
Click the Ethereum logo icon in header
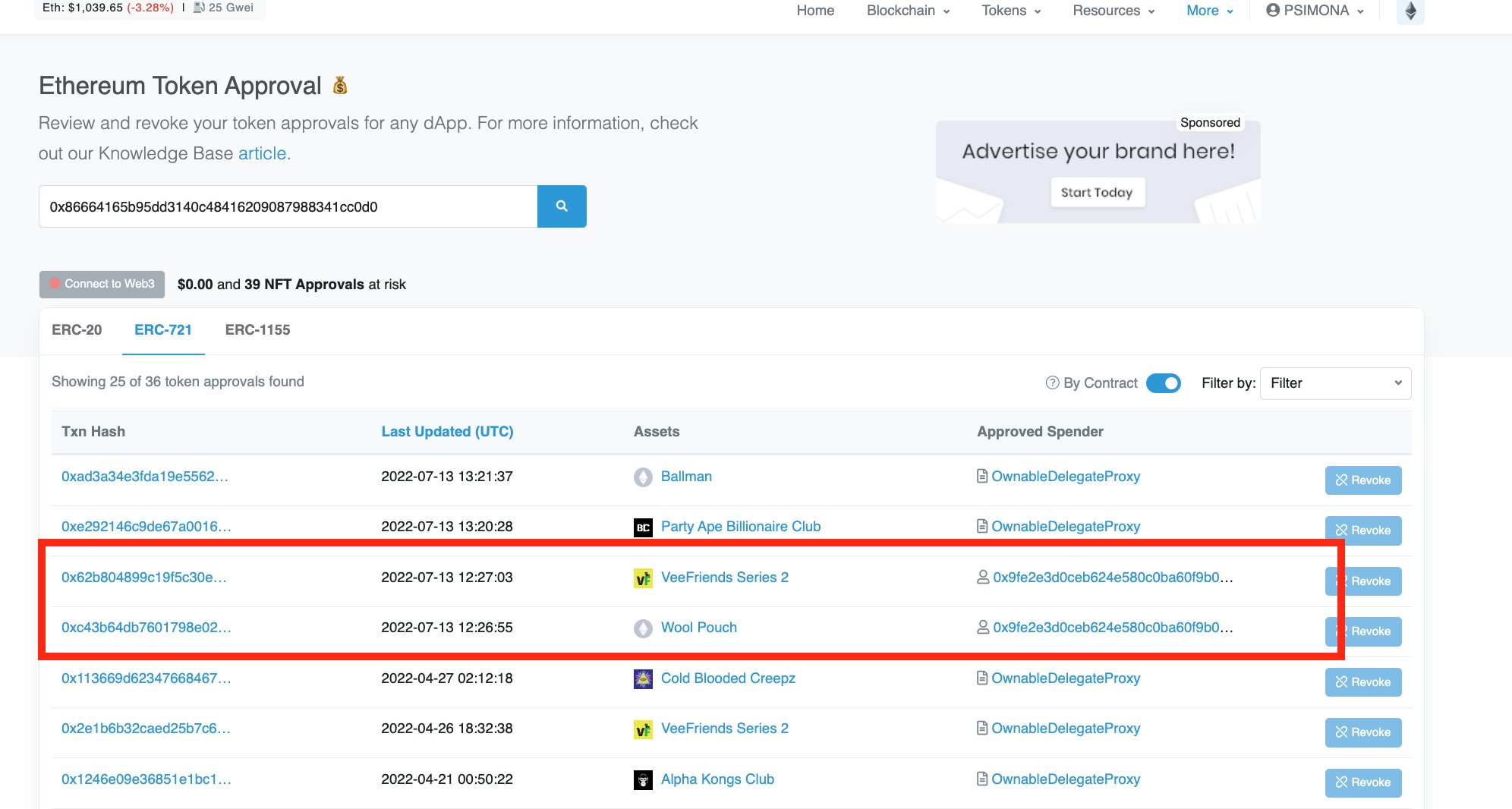[1410, 11]
